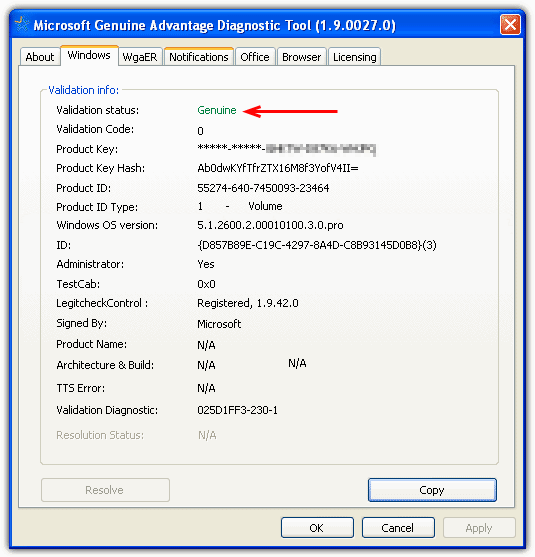Click the grayed Resolve button

(105, 490)
